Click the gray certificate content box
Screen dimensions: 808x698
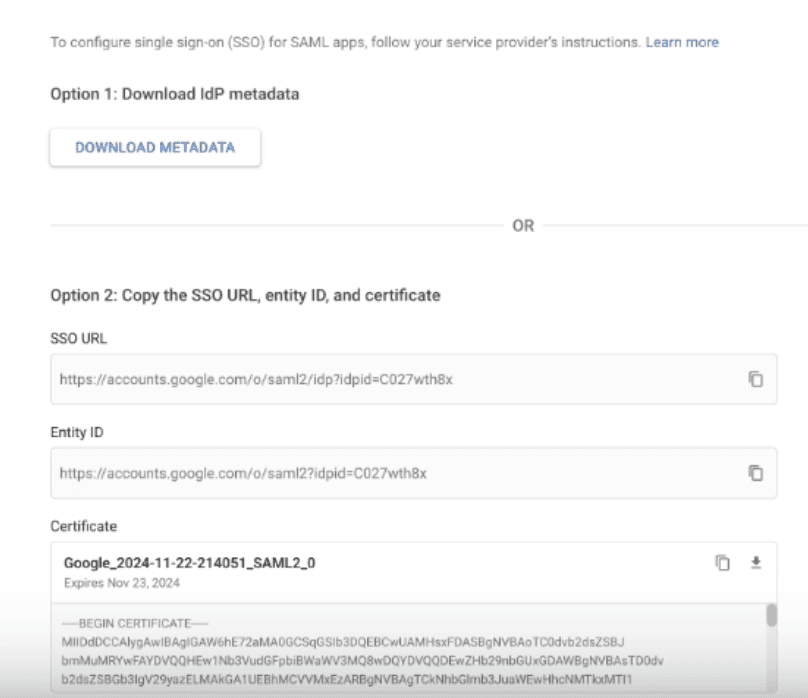pos(400,650)
